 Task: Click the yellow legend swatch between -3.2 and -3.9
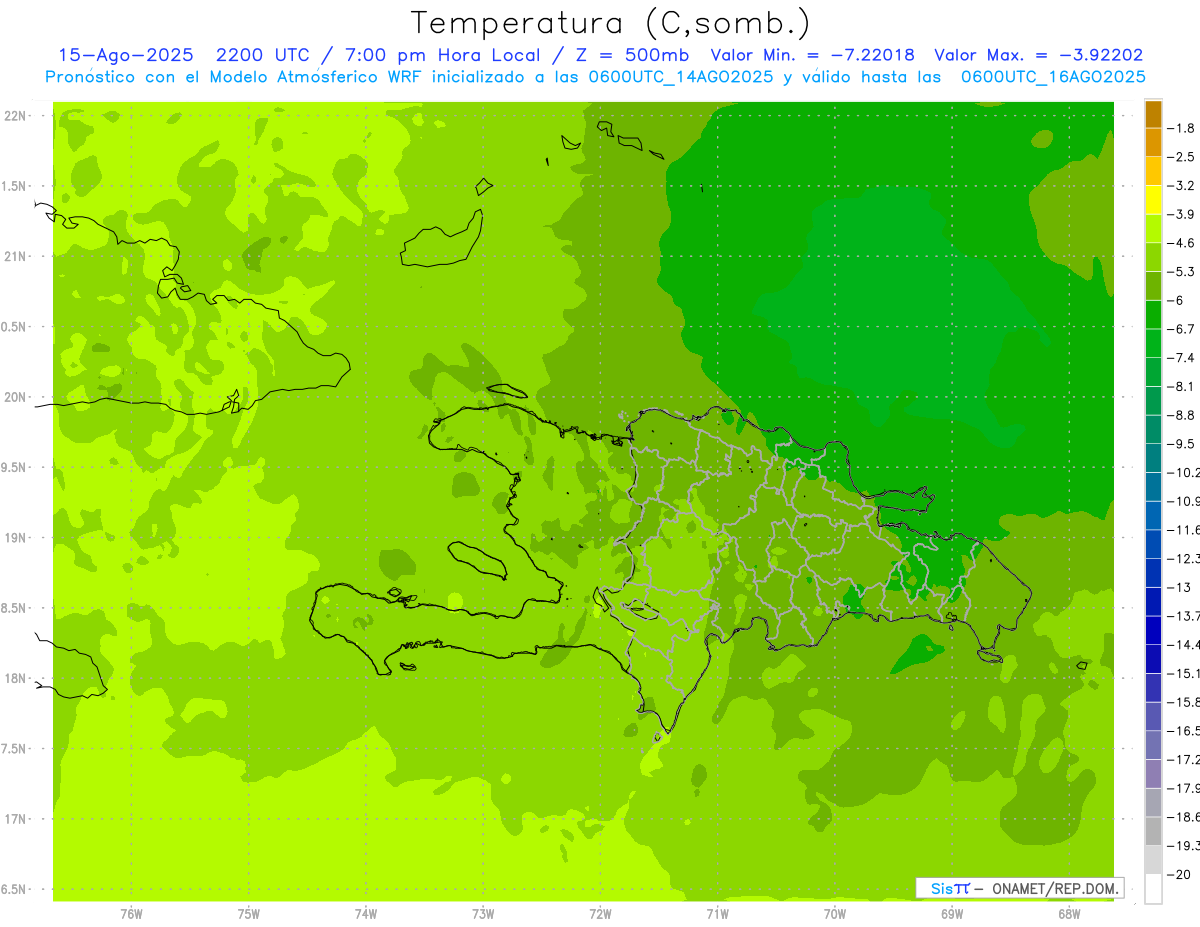click(1153, 200)
